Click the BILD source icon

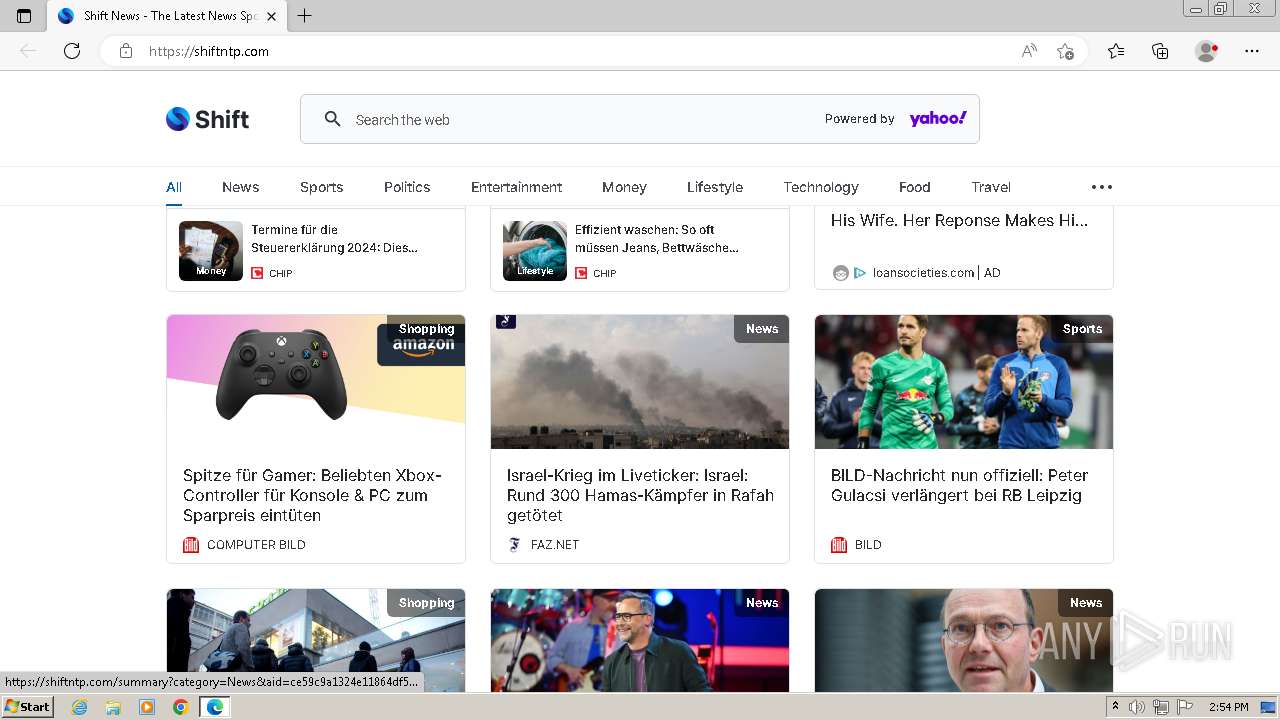coord(839,545)
